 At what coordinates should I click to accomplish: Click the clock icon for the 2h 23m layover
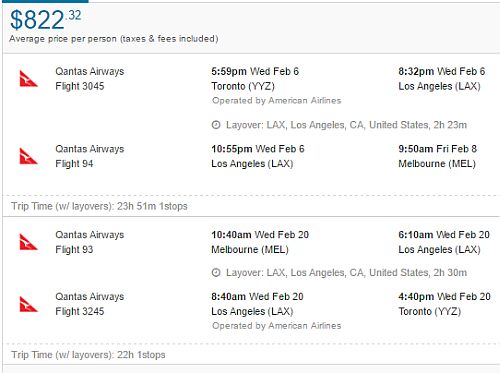(x=216, y=125)
